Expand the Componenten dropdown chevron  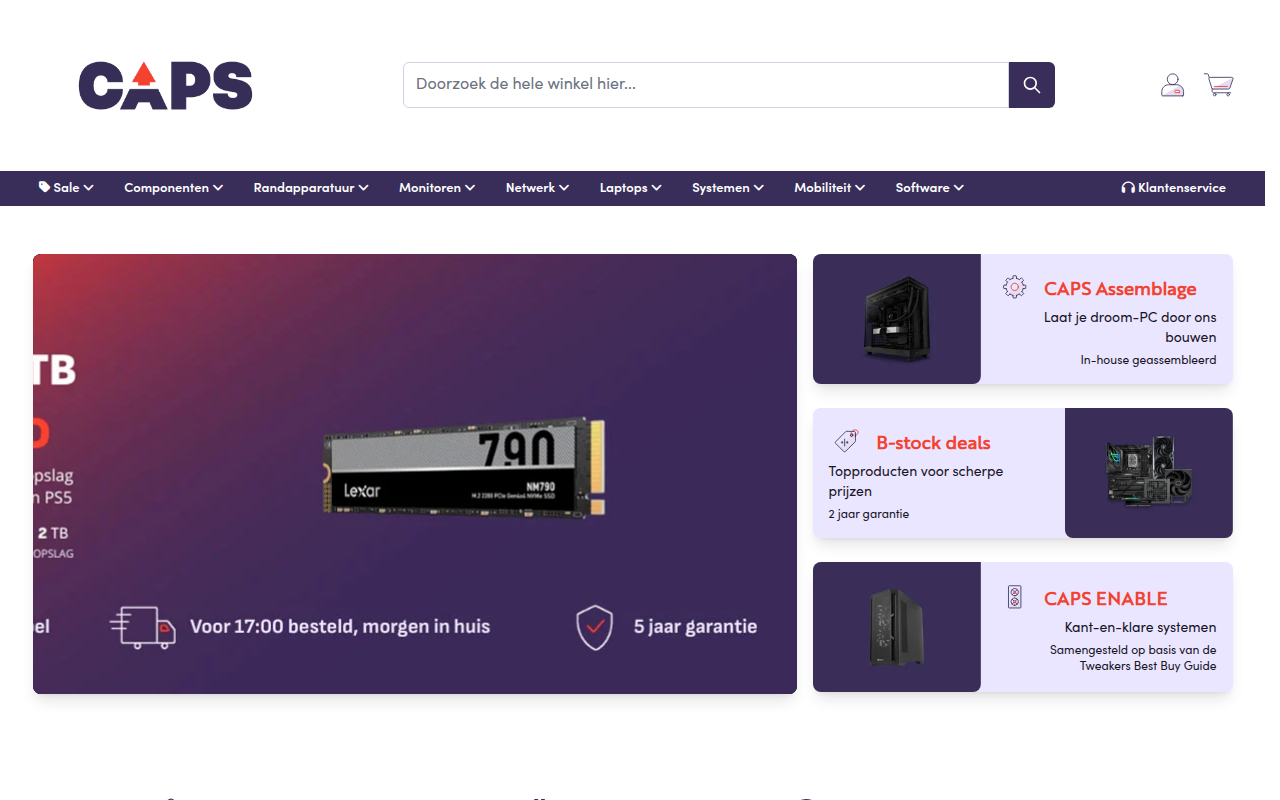[x=218, y=188]
